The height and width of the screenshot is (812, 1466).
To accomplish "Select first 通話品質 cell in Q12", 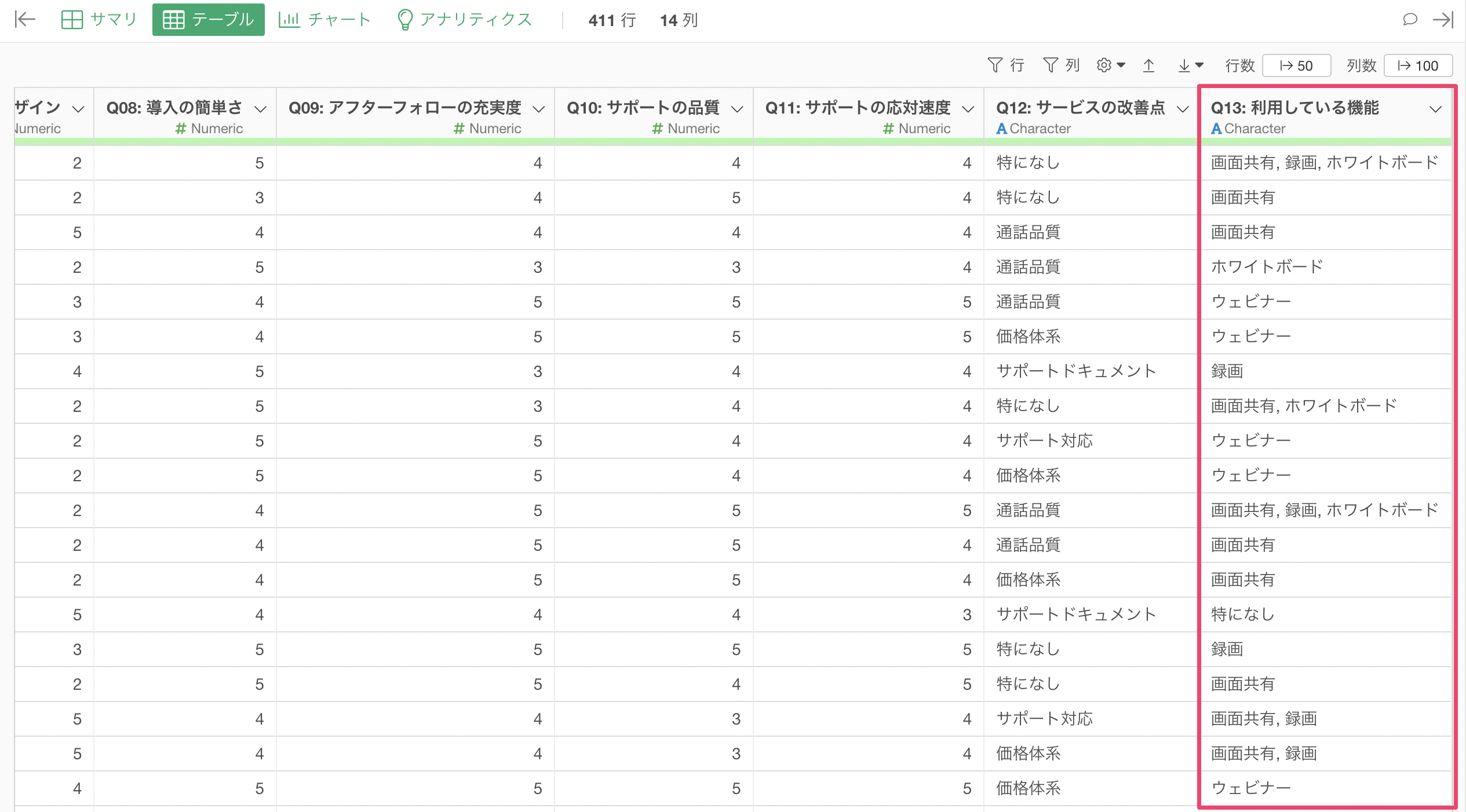I will [1091, 232].
